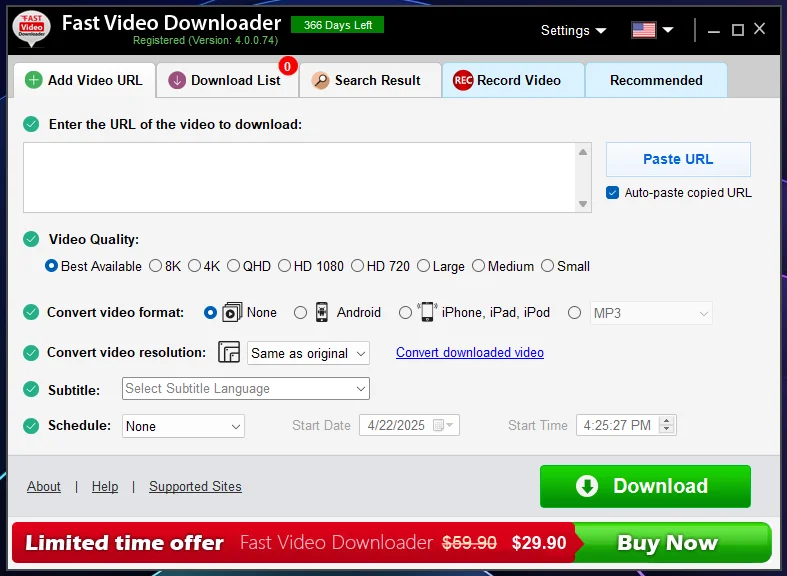Switch to the Download List tab

(x=228, y=80)
